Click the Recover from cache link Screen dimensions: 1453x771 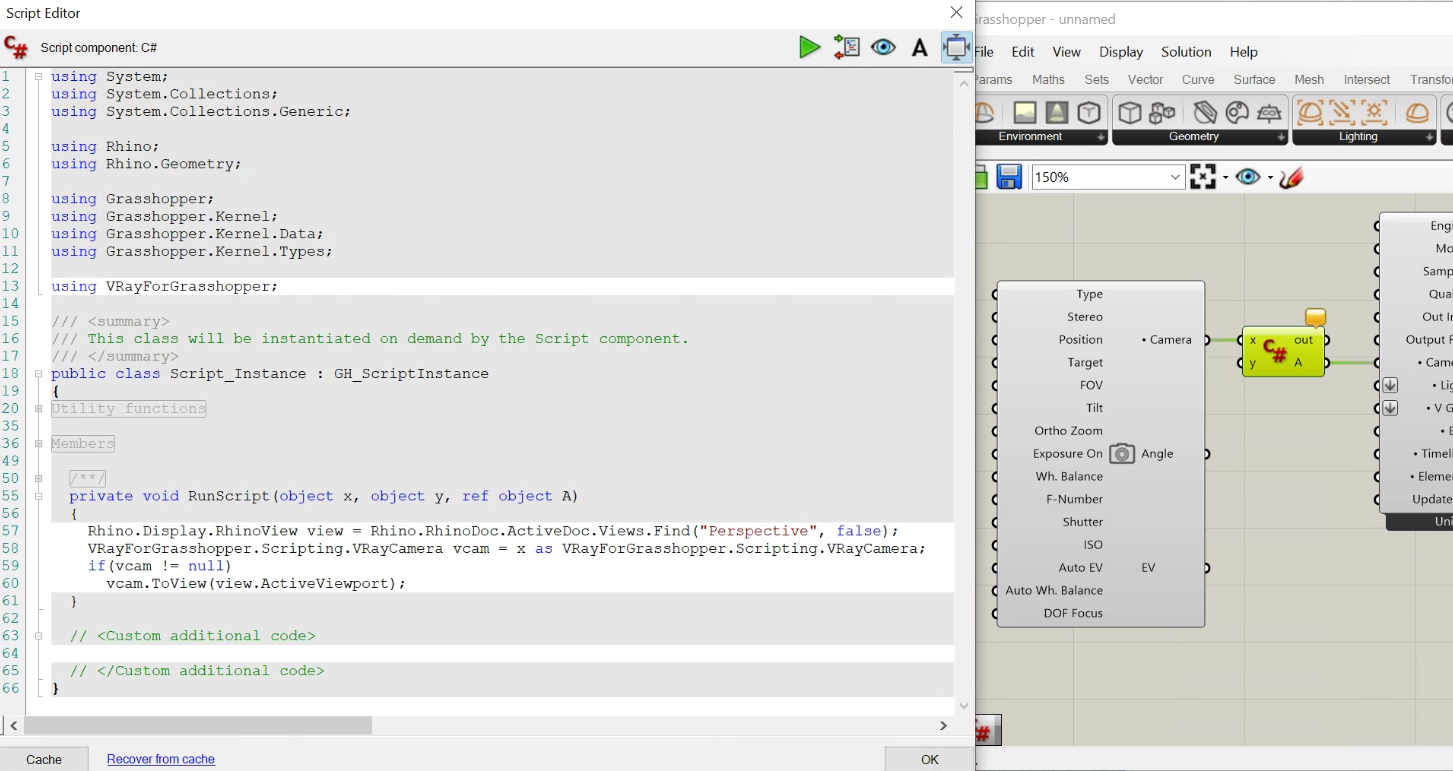(x=161, y=759)
